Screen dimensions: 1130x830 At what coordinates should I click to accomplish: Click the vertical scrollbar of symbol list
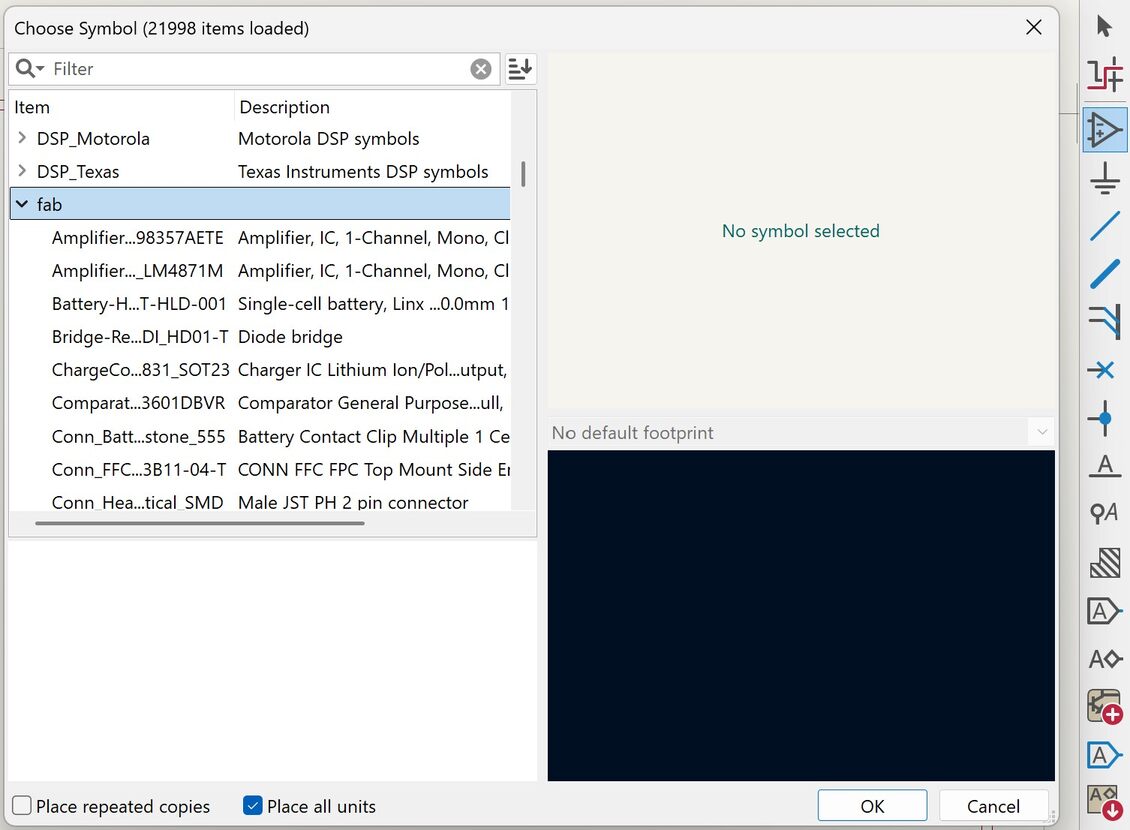point(523,174)
